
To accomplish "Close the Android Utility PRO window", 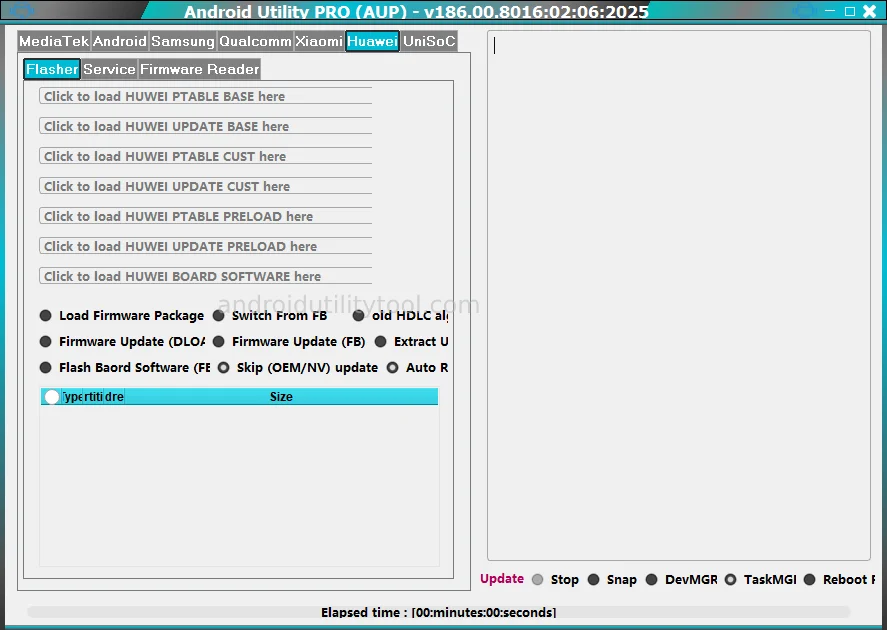I will 870,11.
